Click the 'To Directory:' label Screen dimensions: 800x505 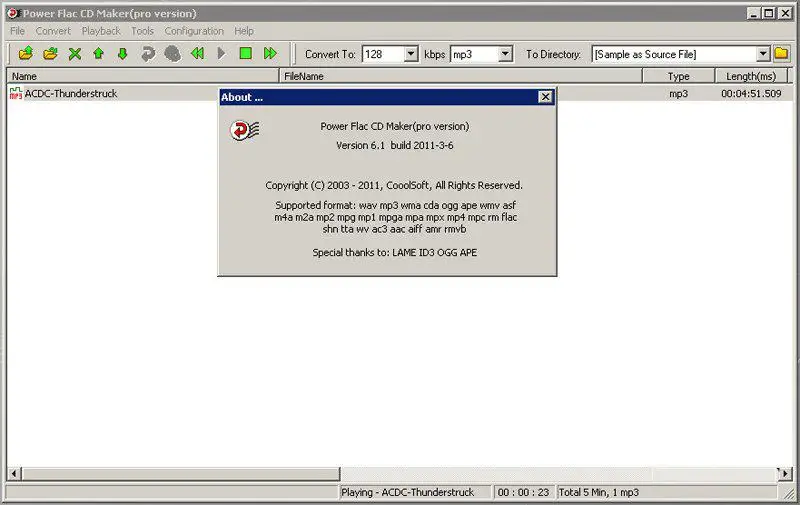554,54
